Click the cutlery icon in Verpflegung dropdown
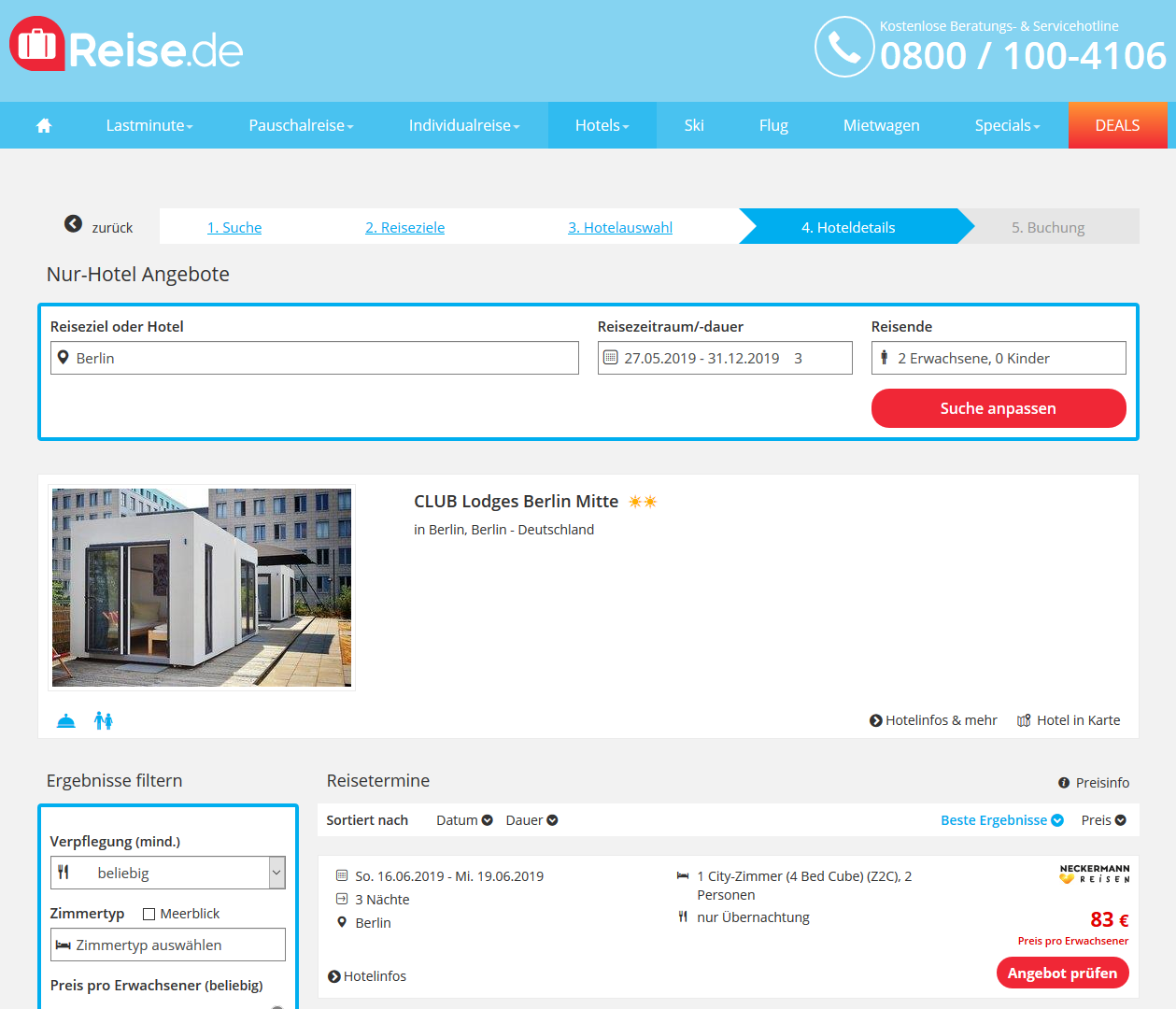Screen dimensions: 1176x1009 [64, 873]
